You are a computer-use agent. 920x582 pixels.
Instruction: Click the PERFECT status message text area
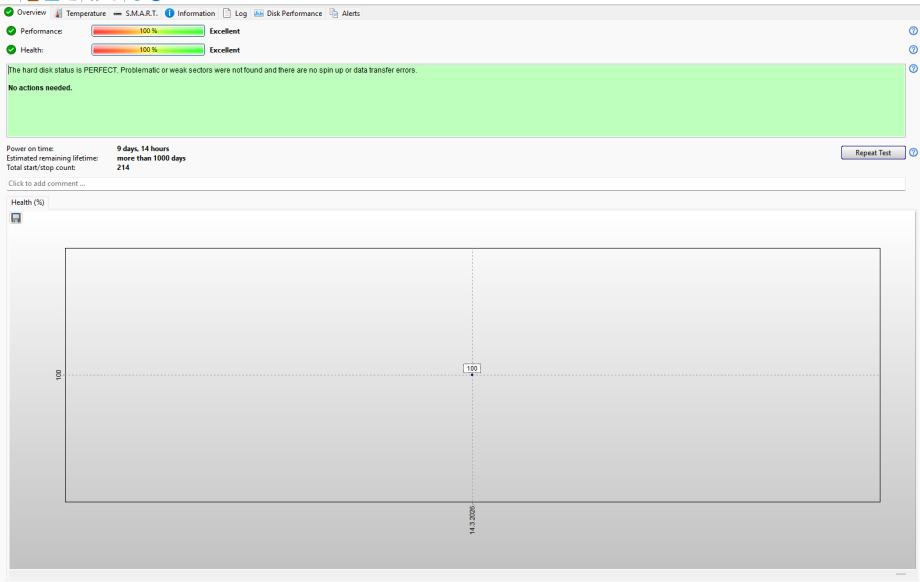tap(455, 100)
